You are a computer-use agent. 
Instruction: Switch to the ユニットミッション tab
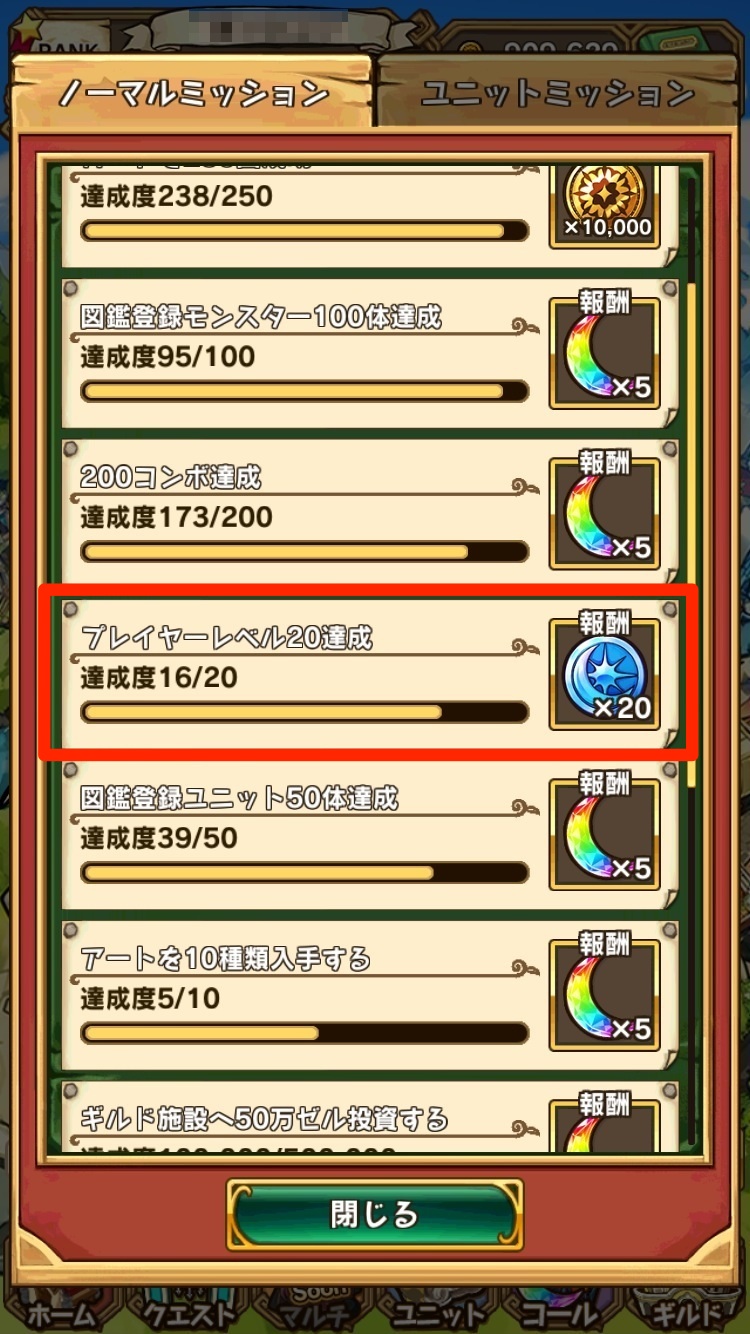pos(556,93)
